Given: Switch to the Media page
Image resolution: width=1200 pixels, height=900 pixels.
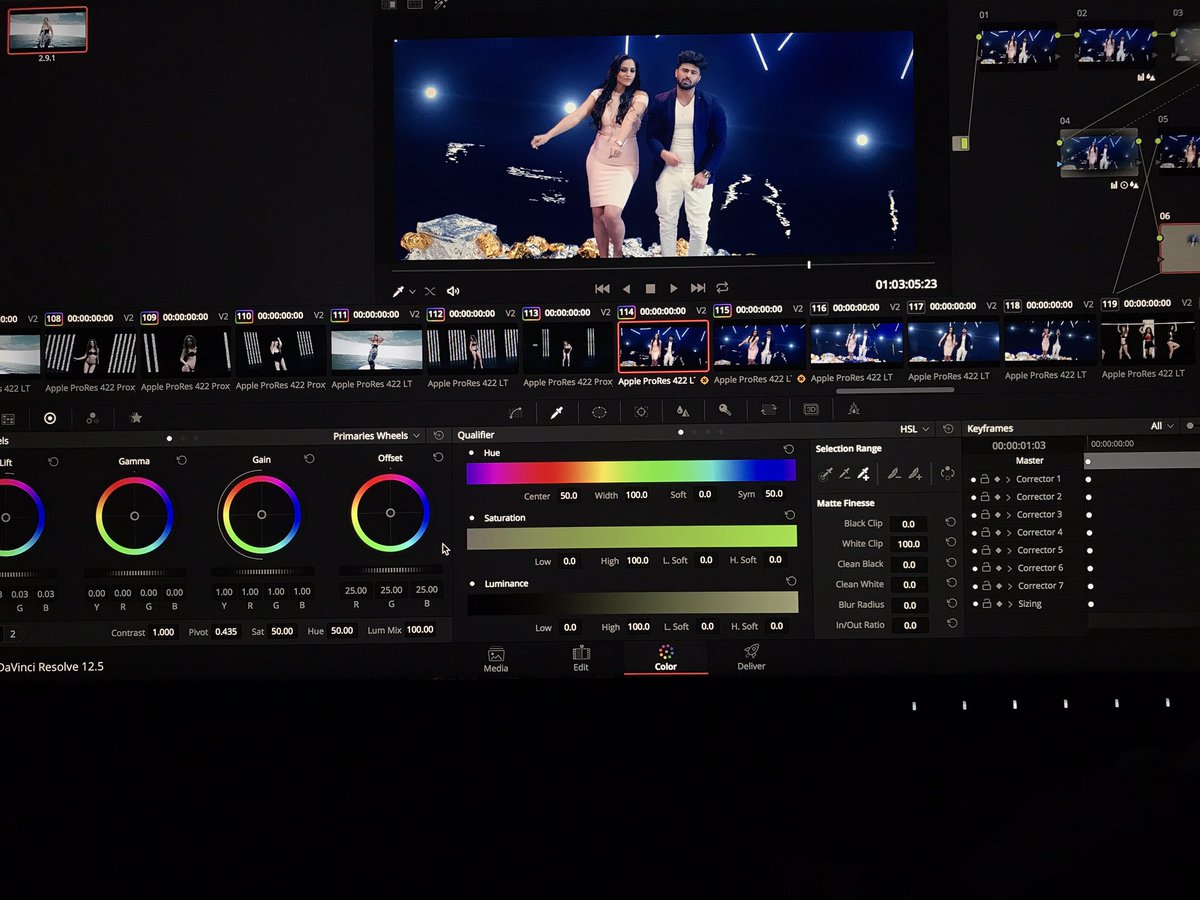Looking at the screenshot, I should pos(496,660).
